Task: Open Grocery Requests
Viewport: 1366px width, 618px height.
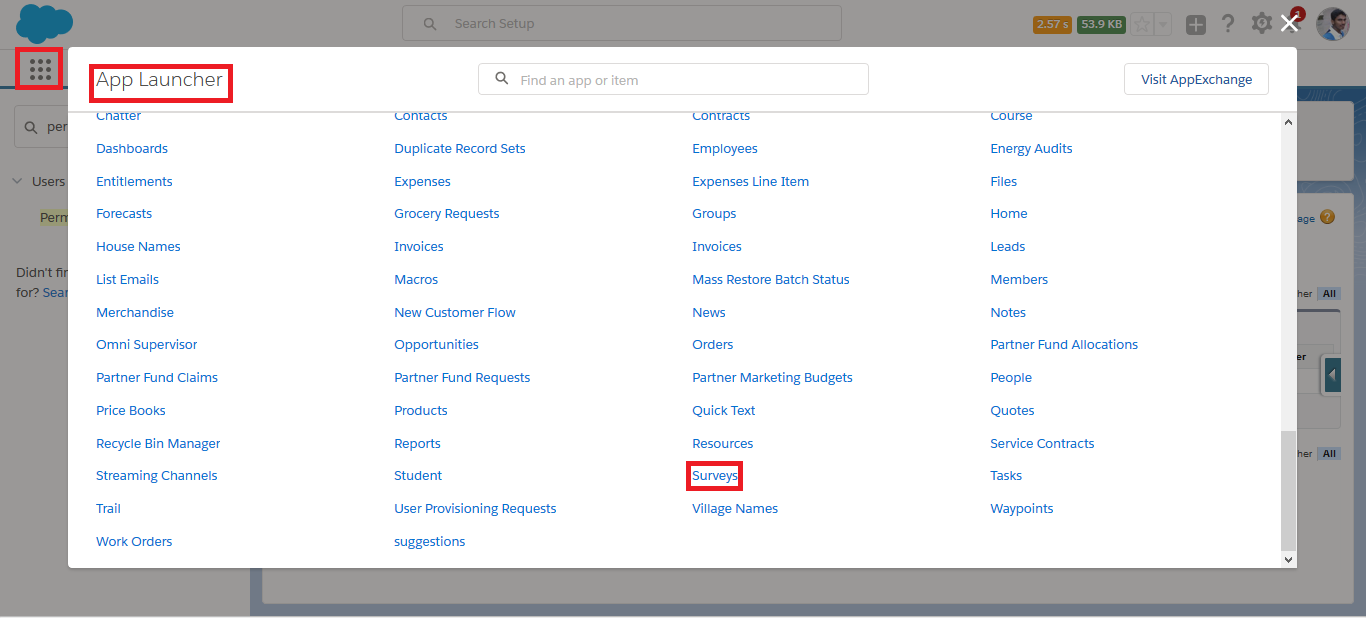Action: pyautogui.click(x=447, y=213)
